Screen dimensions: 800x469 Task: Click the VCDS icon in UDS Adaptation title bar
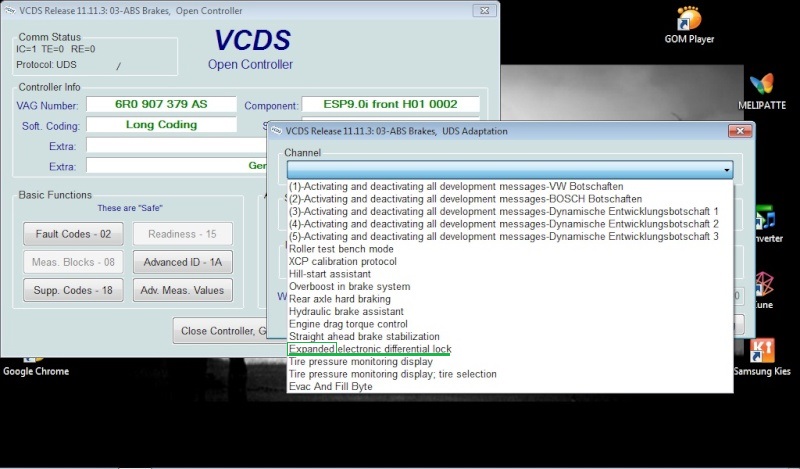coord(276,131)
